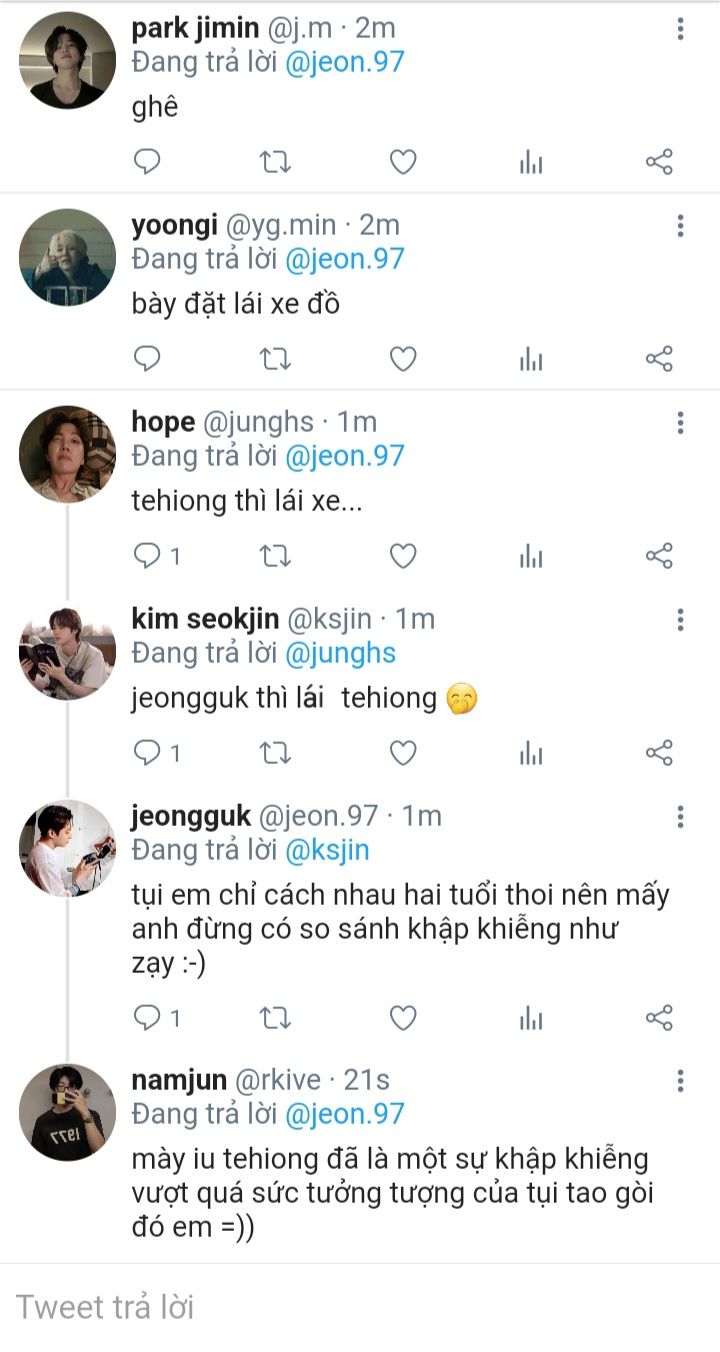
Task: Like park jimin's reply "ghê"
Action: [x=402, y=162]
